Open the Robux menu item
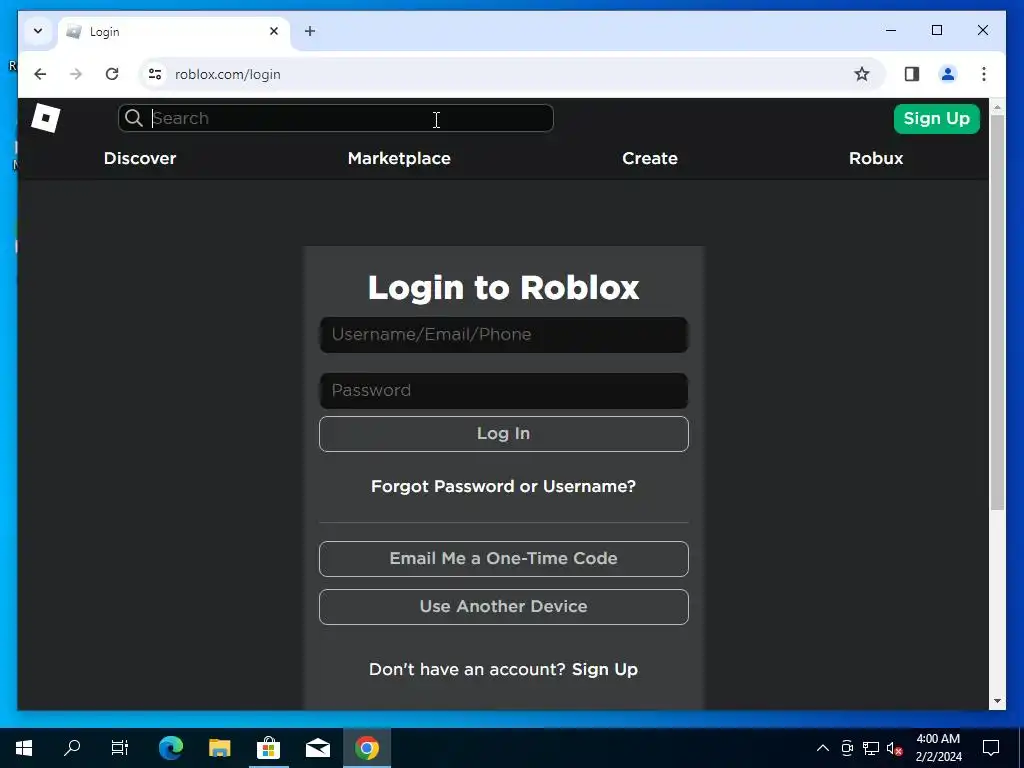Image resolution: width=1024 pixels, height=768 pixels. (x=876, y=159)
